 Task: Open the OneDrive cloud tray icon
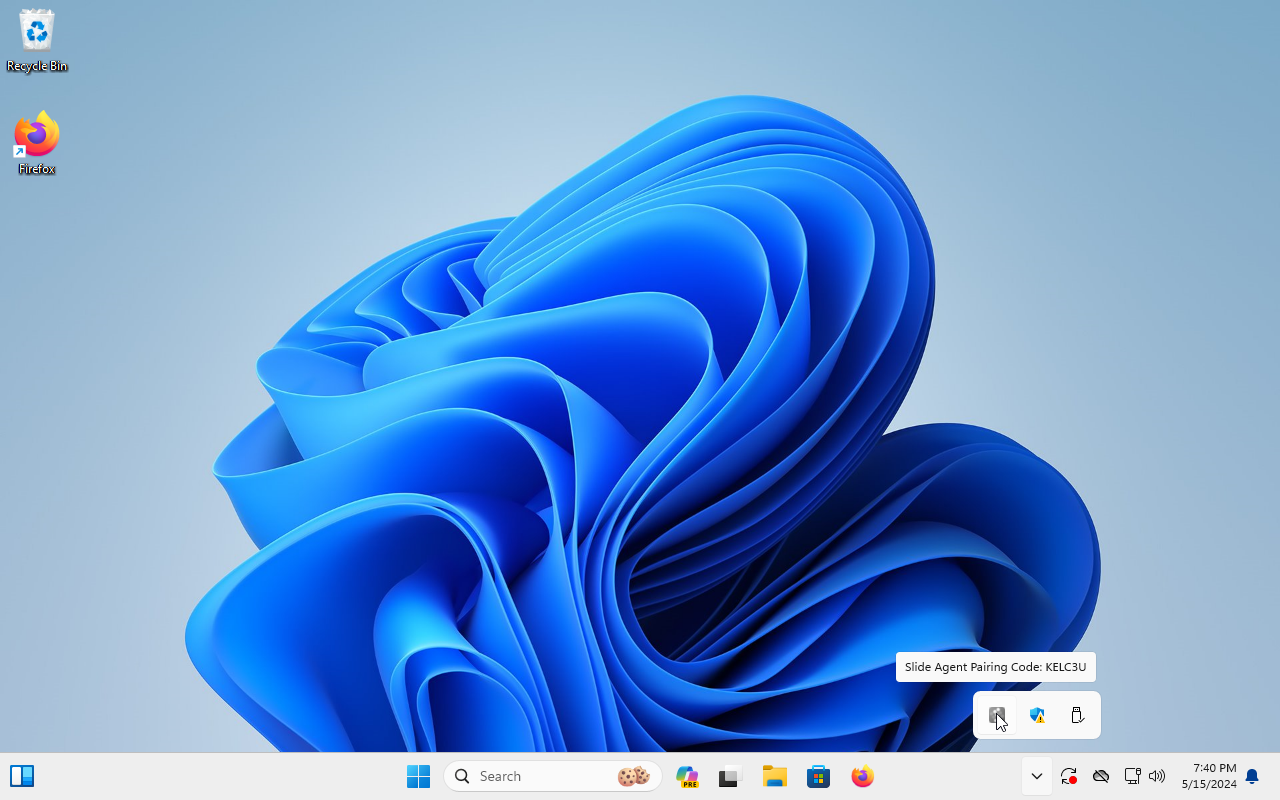tap(1101, 776)
